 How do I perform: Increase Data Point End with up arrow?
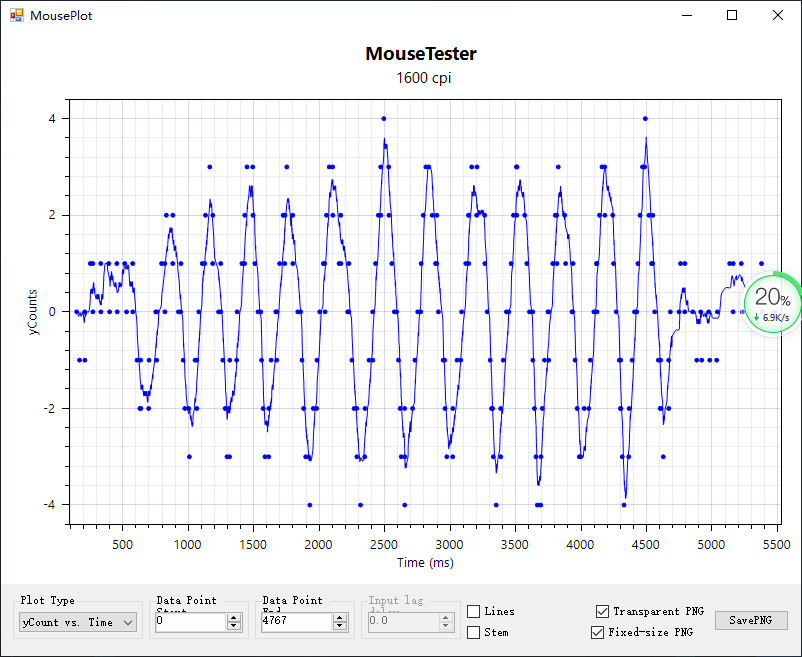pyautogui.click(x=341, y=618)
